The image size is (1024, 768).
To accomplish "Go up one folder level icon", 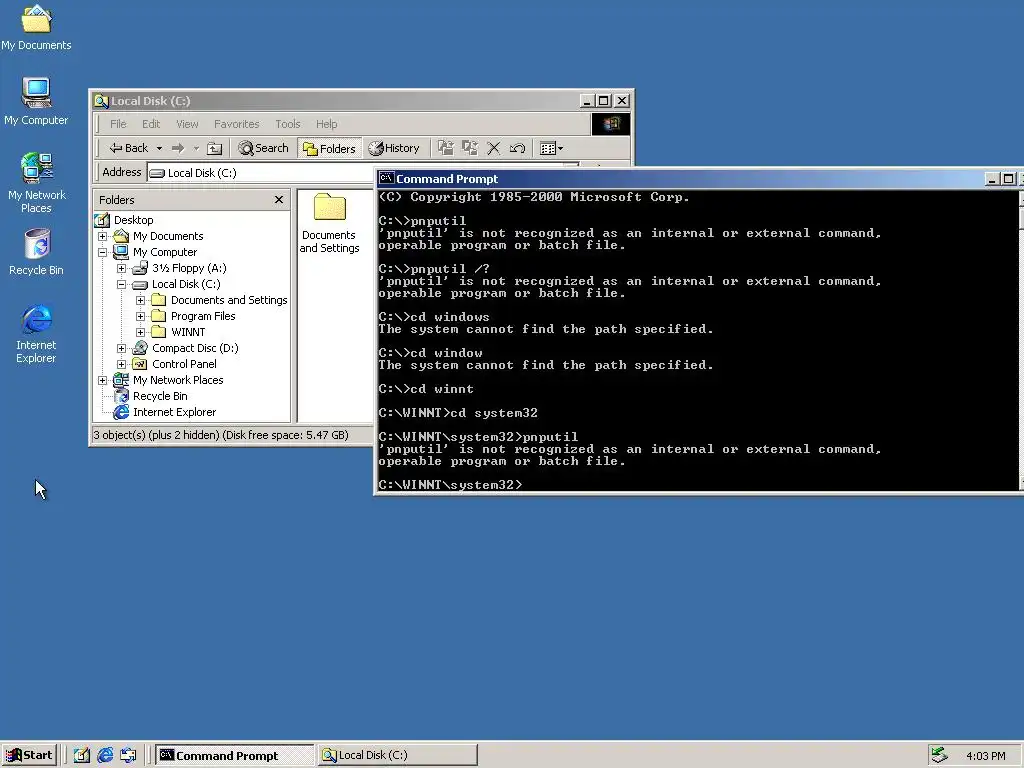I will 214,148.
